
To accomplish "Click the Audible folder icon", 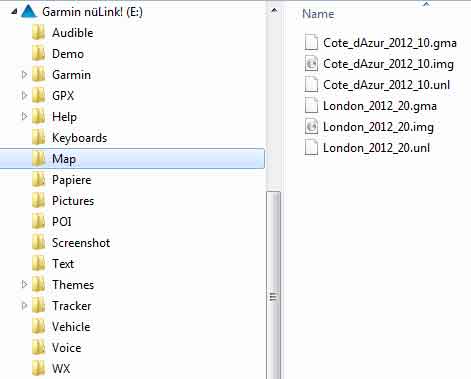I will click(38, 33).
